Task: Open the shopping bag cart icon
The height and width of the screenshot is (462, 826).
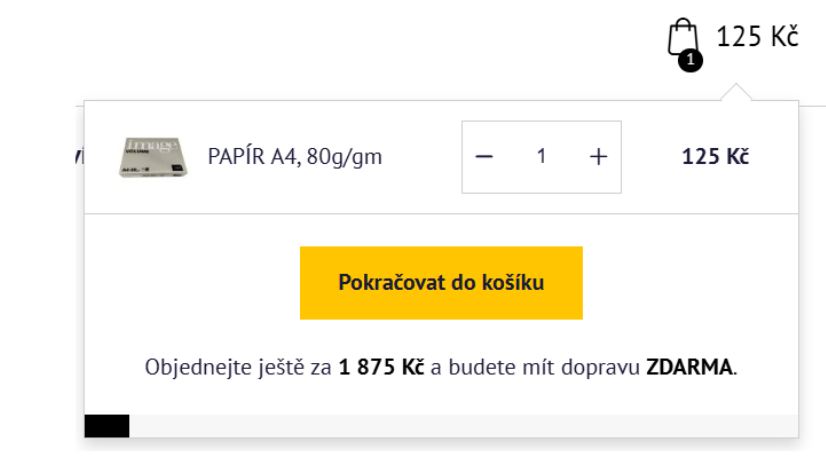Action: tap(683, 37)
